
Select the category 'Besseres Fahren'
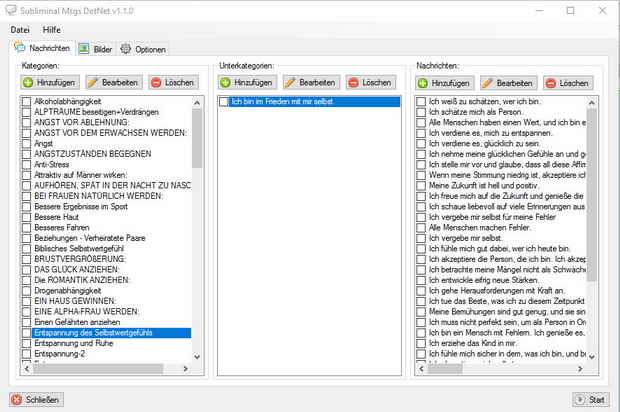pyautogui.click(x=62, y=227)
